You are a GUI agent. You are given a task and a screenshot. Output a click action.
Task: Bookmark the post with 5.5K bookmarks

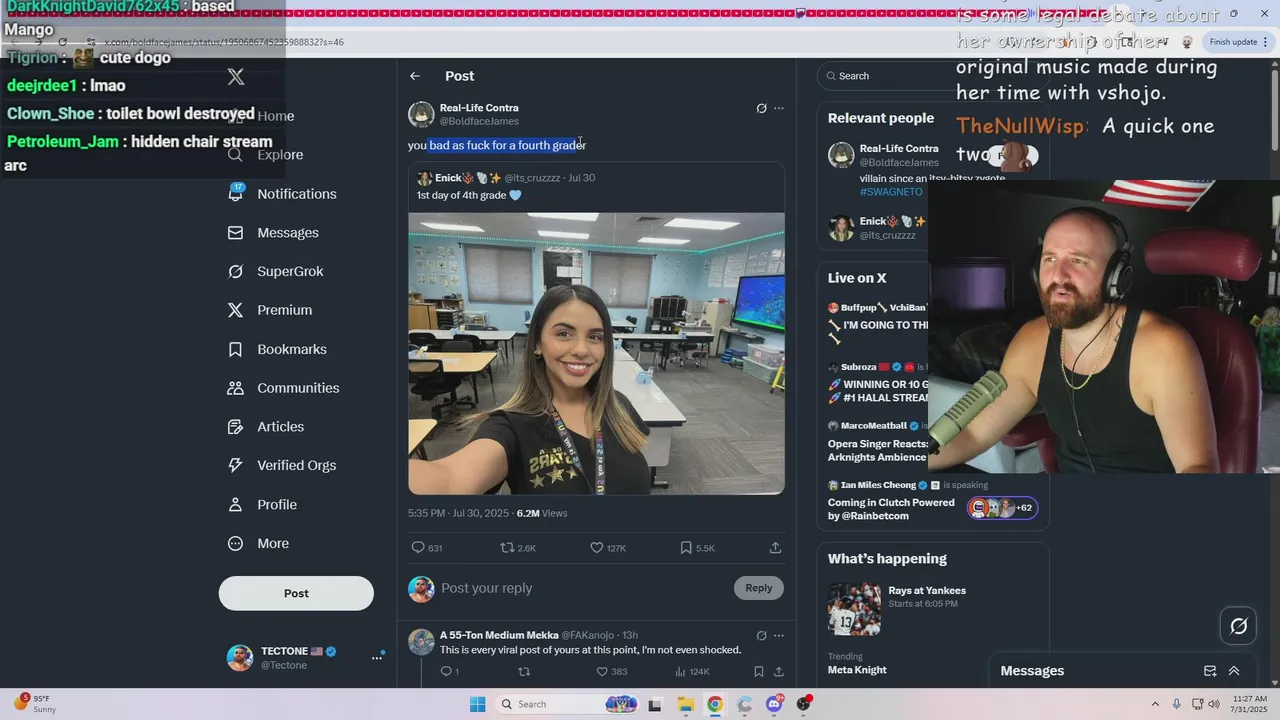(x=697, y=548)
